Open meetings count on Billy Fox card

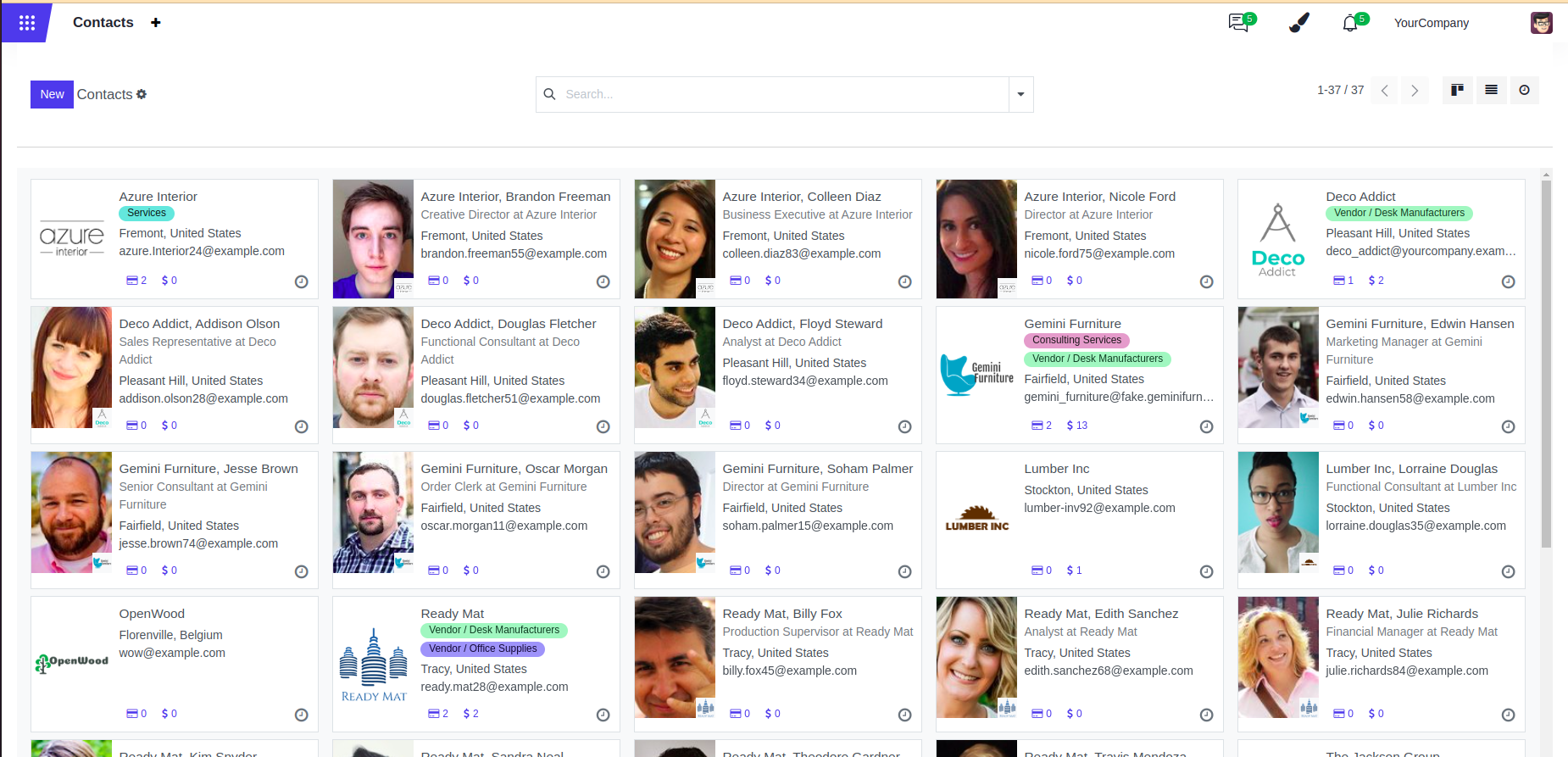(x=740, y=714)
